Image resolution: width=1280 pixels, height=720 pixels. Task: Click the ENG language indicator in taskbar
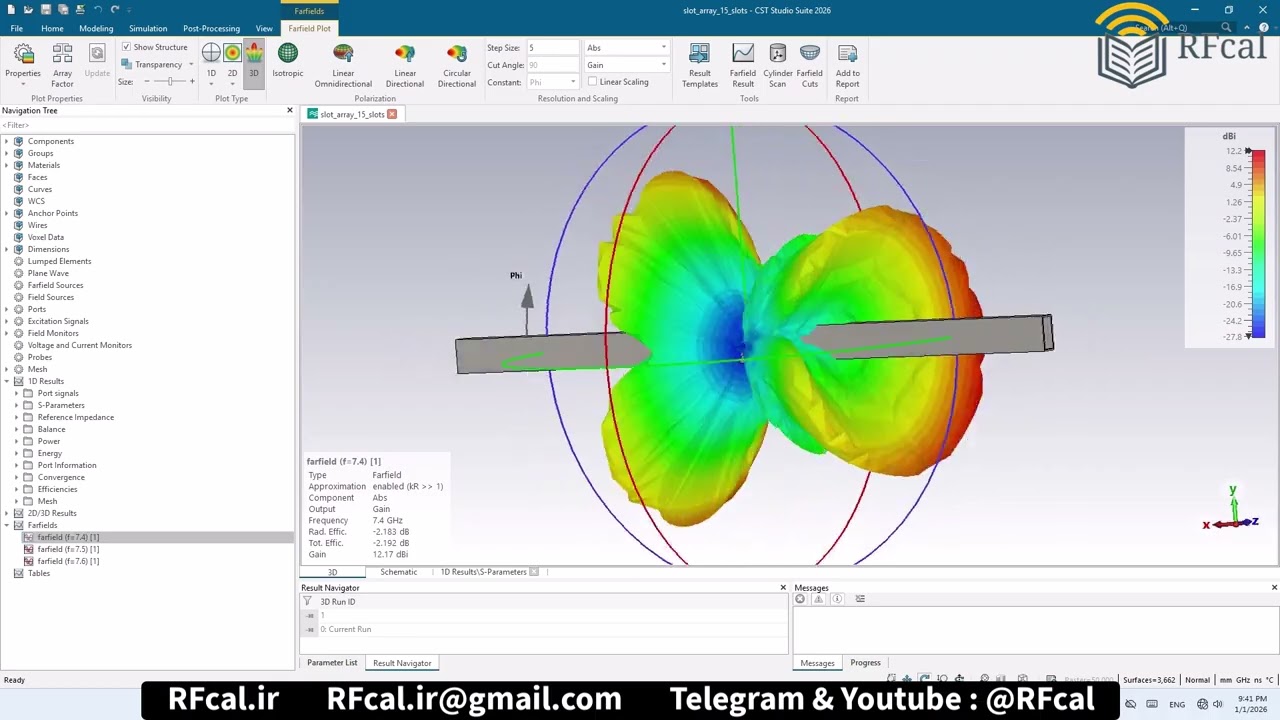pos(1177,704)
